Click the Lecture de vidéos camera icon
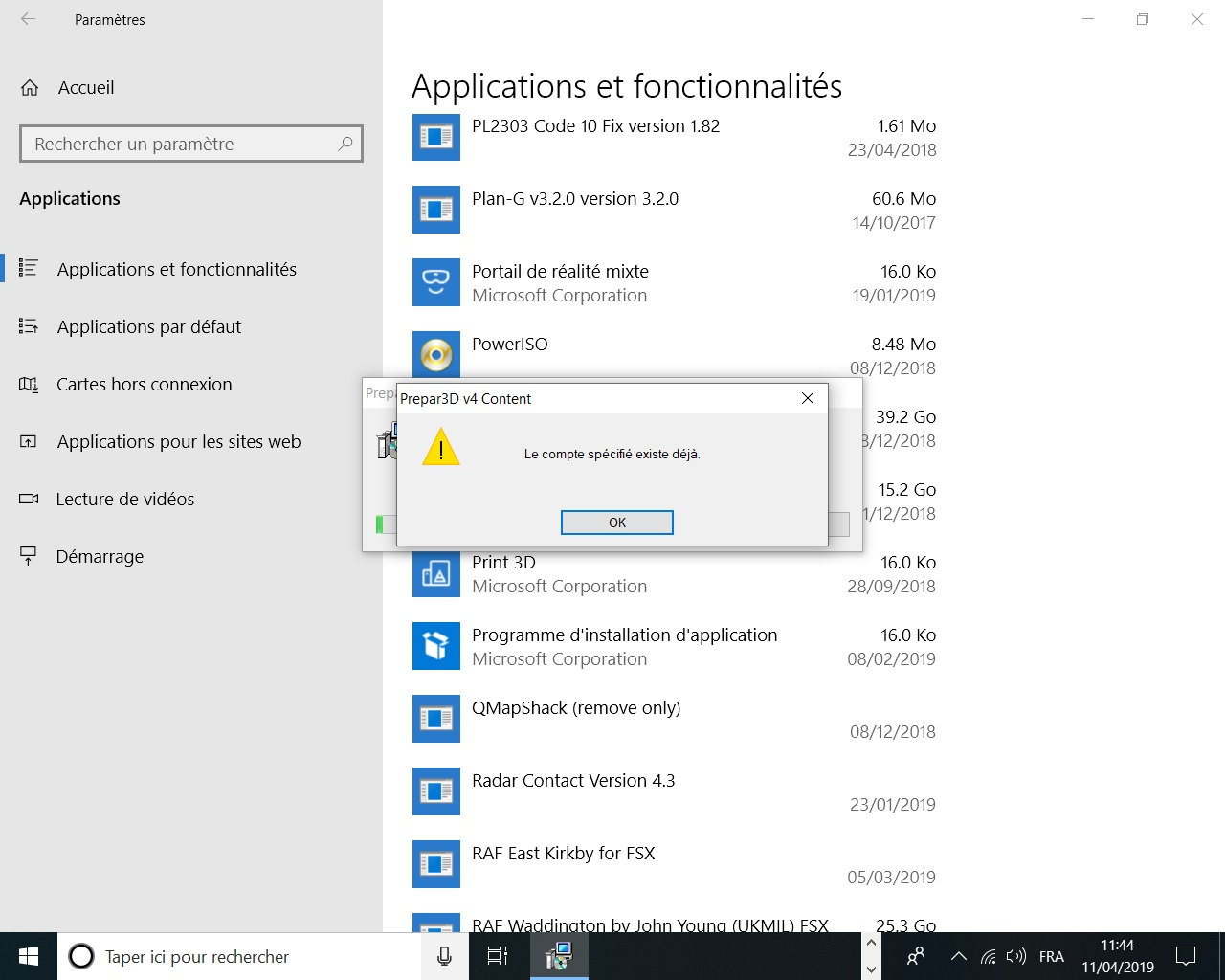 29,499
